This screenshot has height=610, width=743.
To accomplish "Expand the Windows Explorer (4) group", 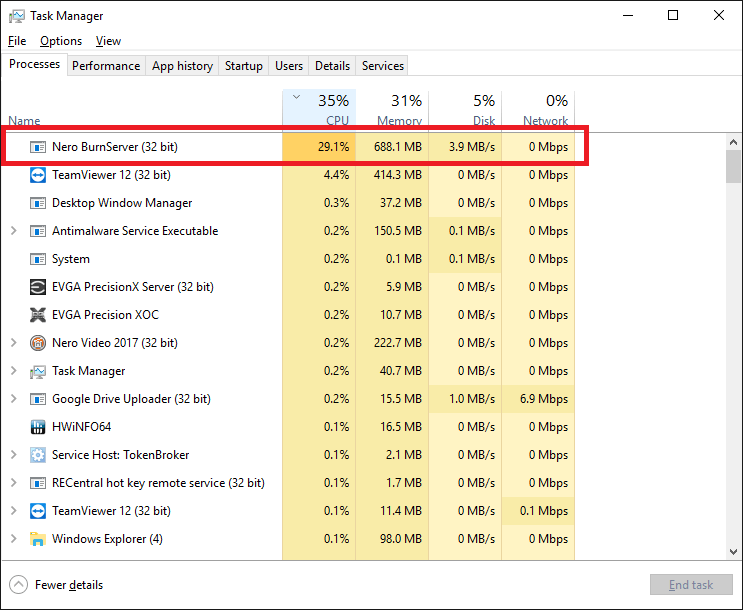I will point(14,538).
